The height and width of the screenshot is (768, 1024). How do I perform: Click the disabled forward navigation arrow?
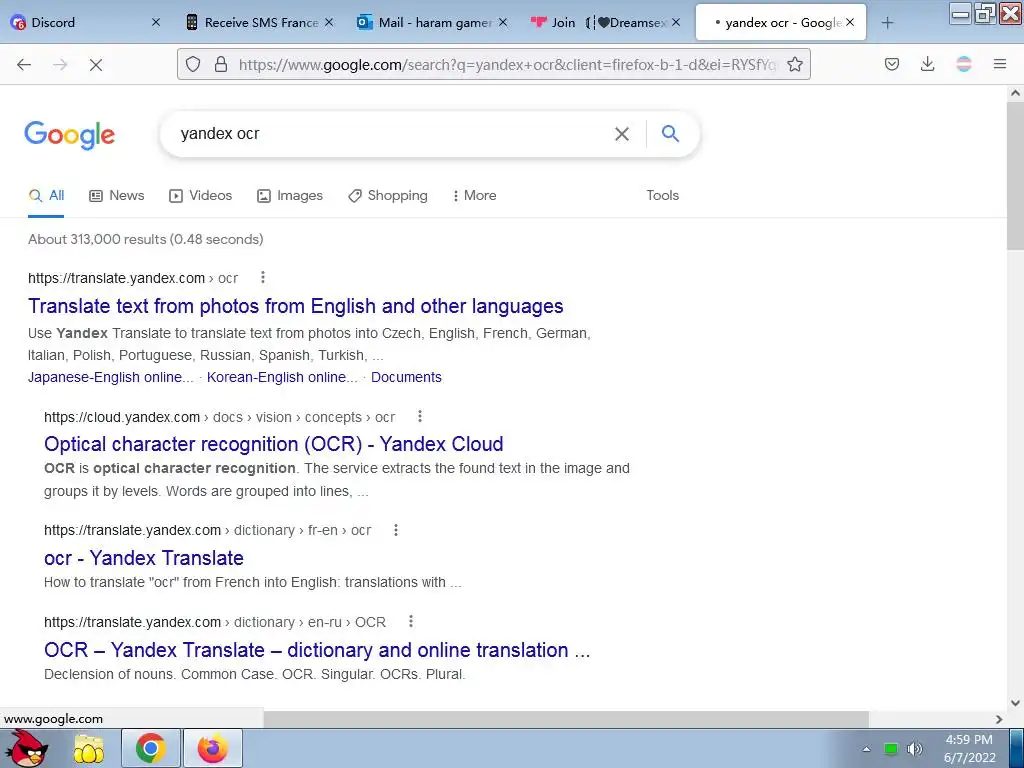click(60, 64)
